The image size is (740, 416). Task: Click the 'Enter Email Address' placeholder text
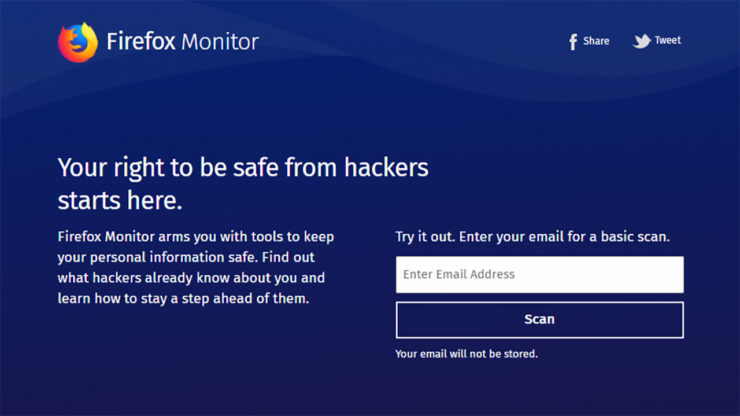[459, 274]
